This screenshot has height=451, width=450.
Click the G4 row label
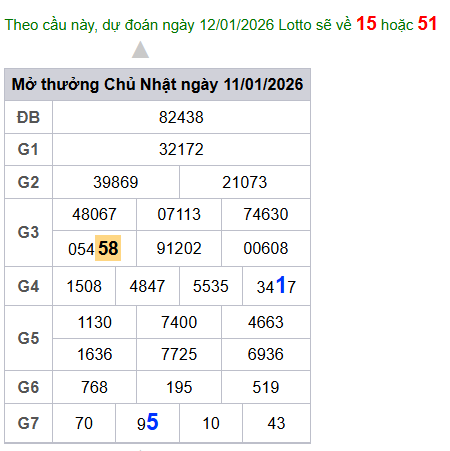click(x=28, y=286)
